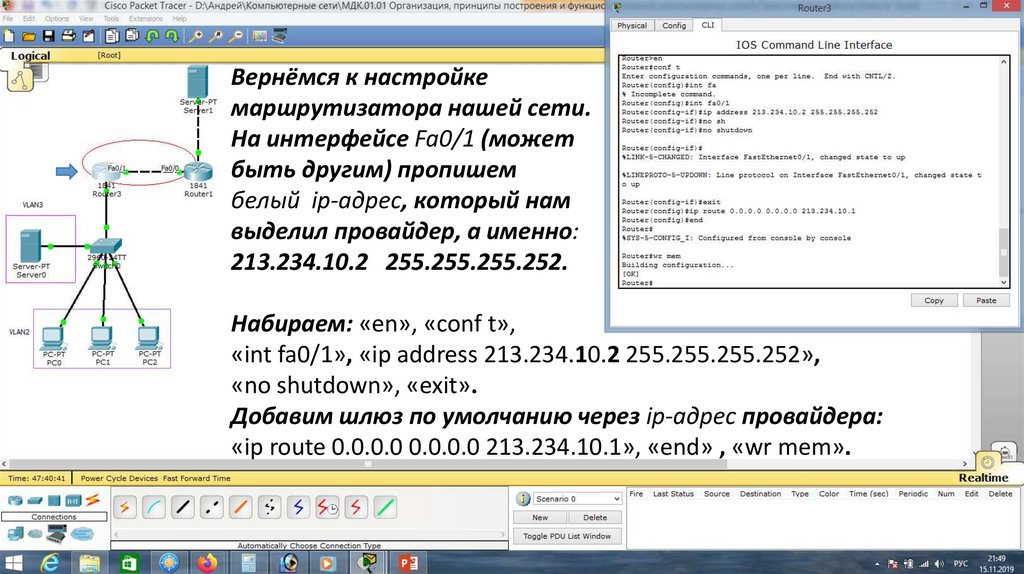The image size is (1024, 574).
Task: Click the Server0 device on the canvas
Action: (x=30, y=246)
